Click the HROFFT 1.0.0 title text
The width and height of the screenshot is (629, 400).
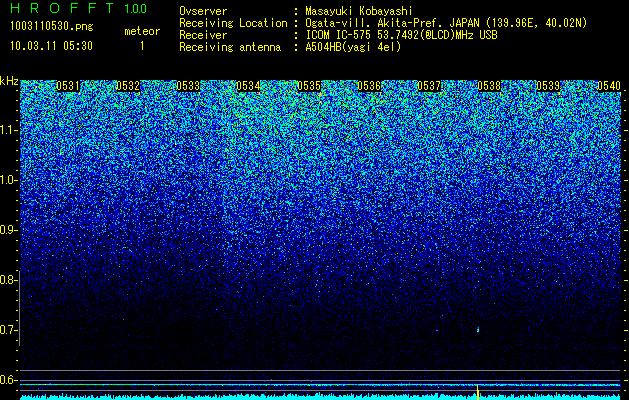79,8
